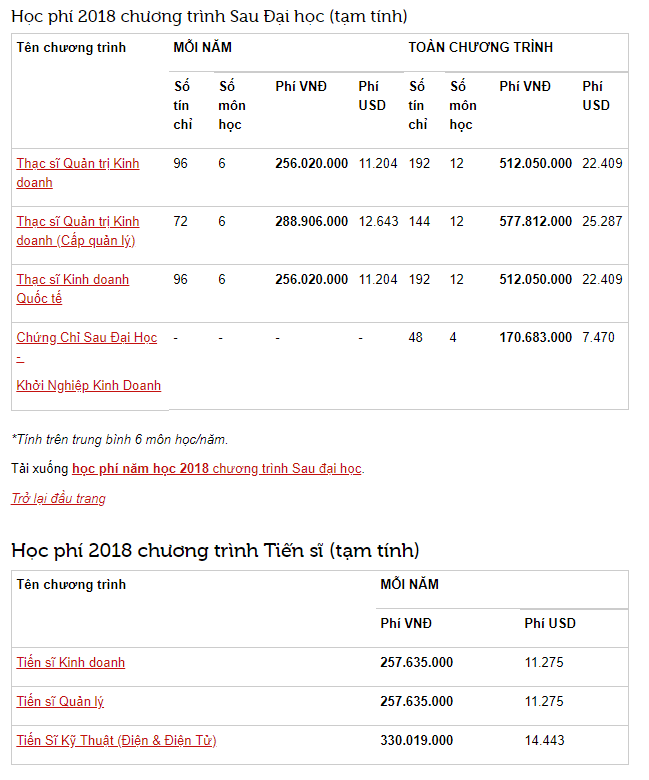Click the TOÀN CHƯƠNG TRÌNH column header
649x780 pixels.
click(480, 48)
